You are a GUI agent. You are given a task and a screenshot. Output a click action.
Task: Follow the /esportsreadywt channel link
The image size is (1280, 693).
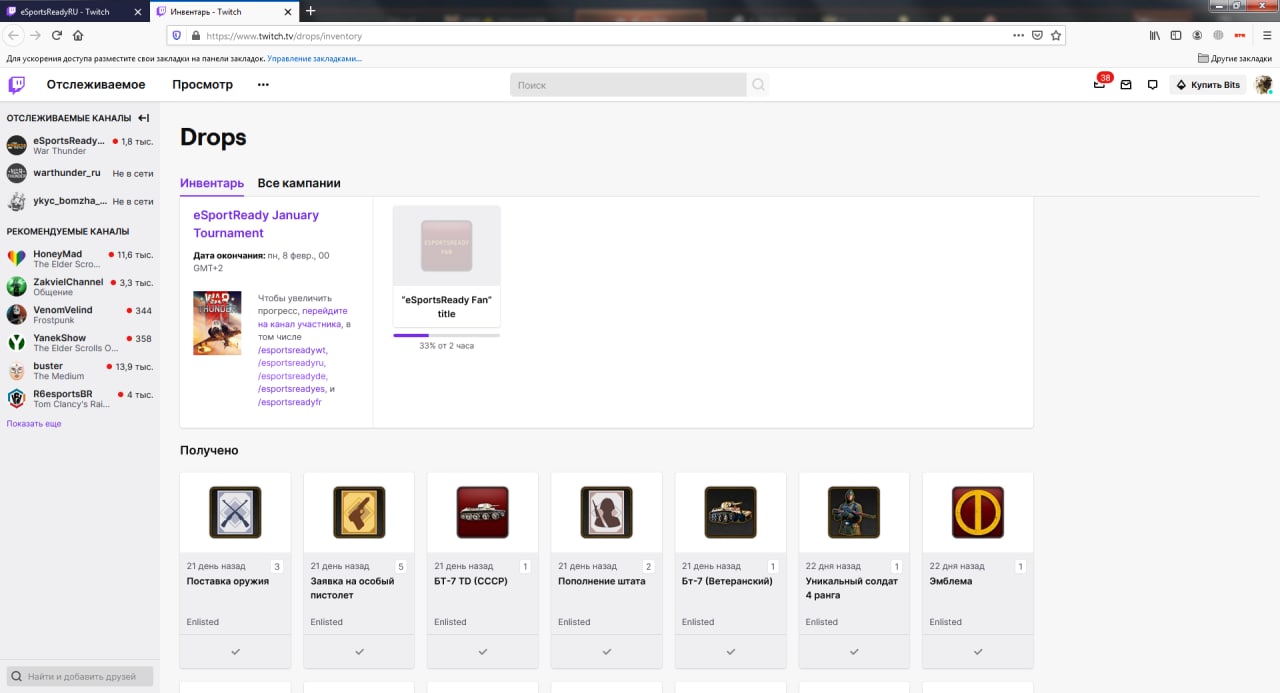pyautogui.click(x=292, y=350)
